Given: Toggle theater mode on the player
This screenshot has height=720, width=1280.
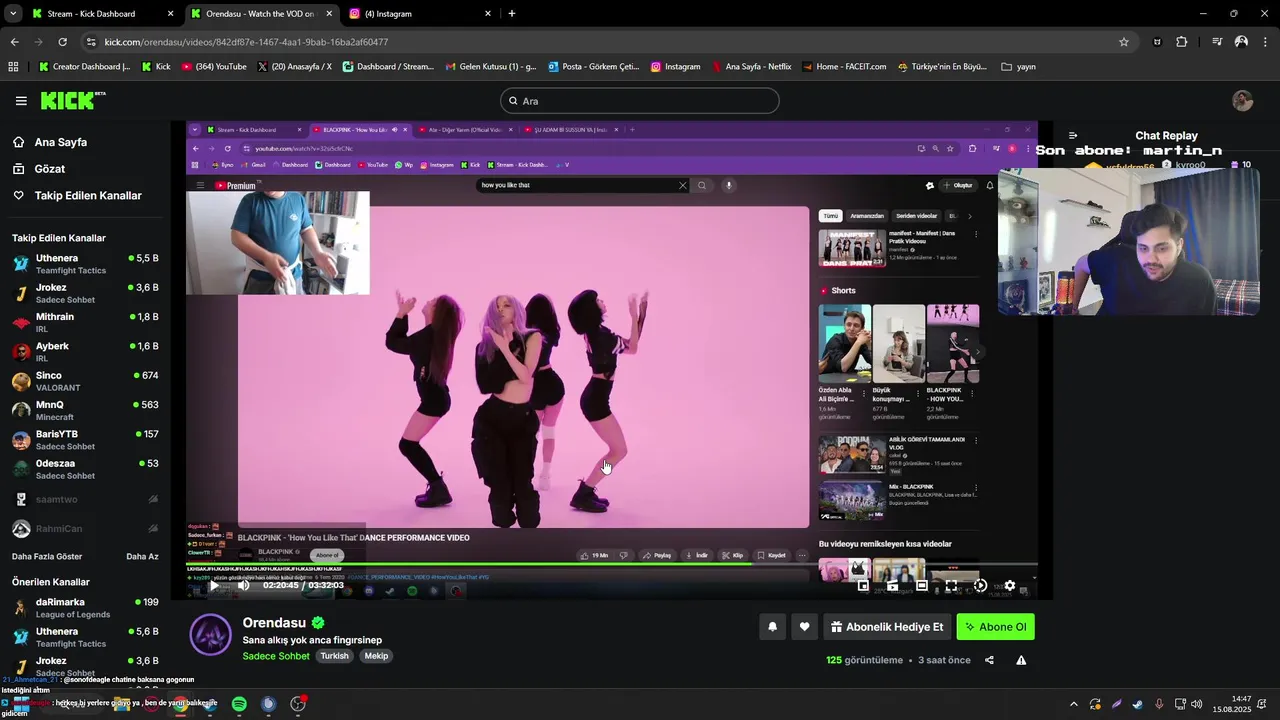Looking at the screenshot, I should tap(922, 586).
